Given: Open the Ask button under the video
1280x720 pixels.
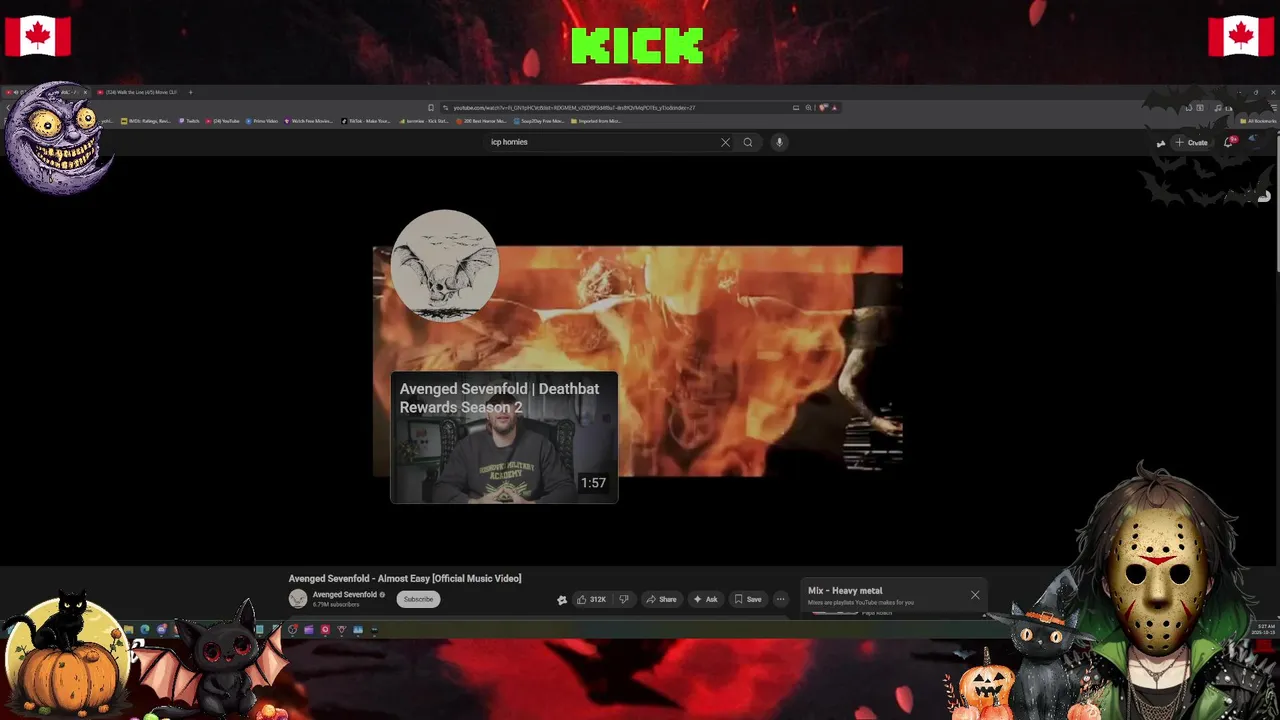Looking at the screenshot, I should point(706,599).
